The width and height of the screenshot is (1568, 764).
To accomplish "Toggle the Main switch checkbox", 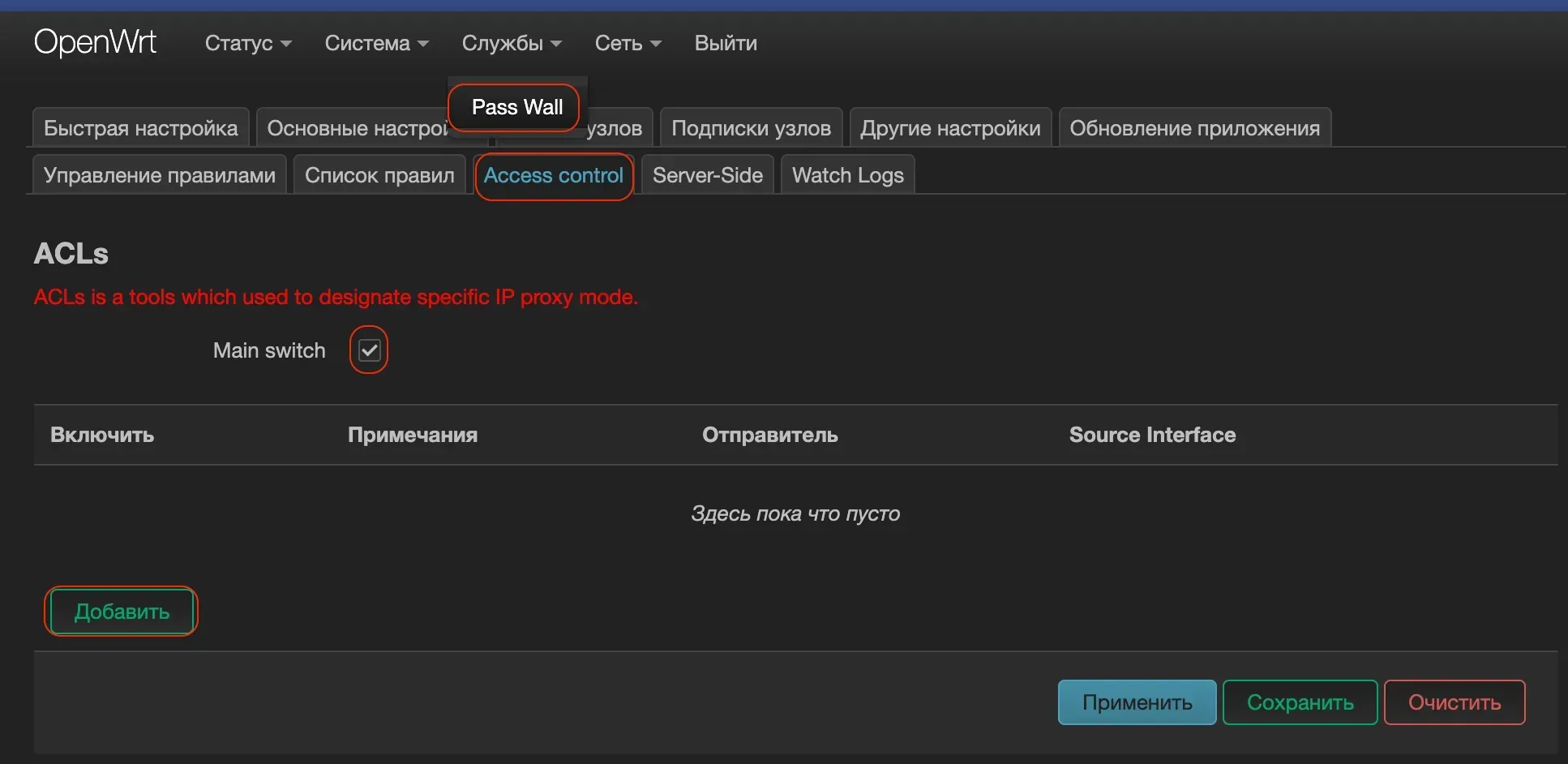I will click(369, 350).
